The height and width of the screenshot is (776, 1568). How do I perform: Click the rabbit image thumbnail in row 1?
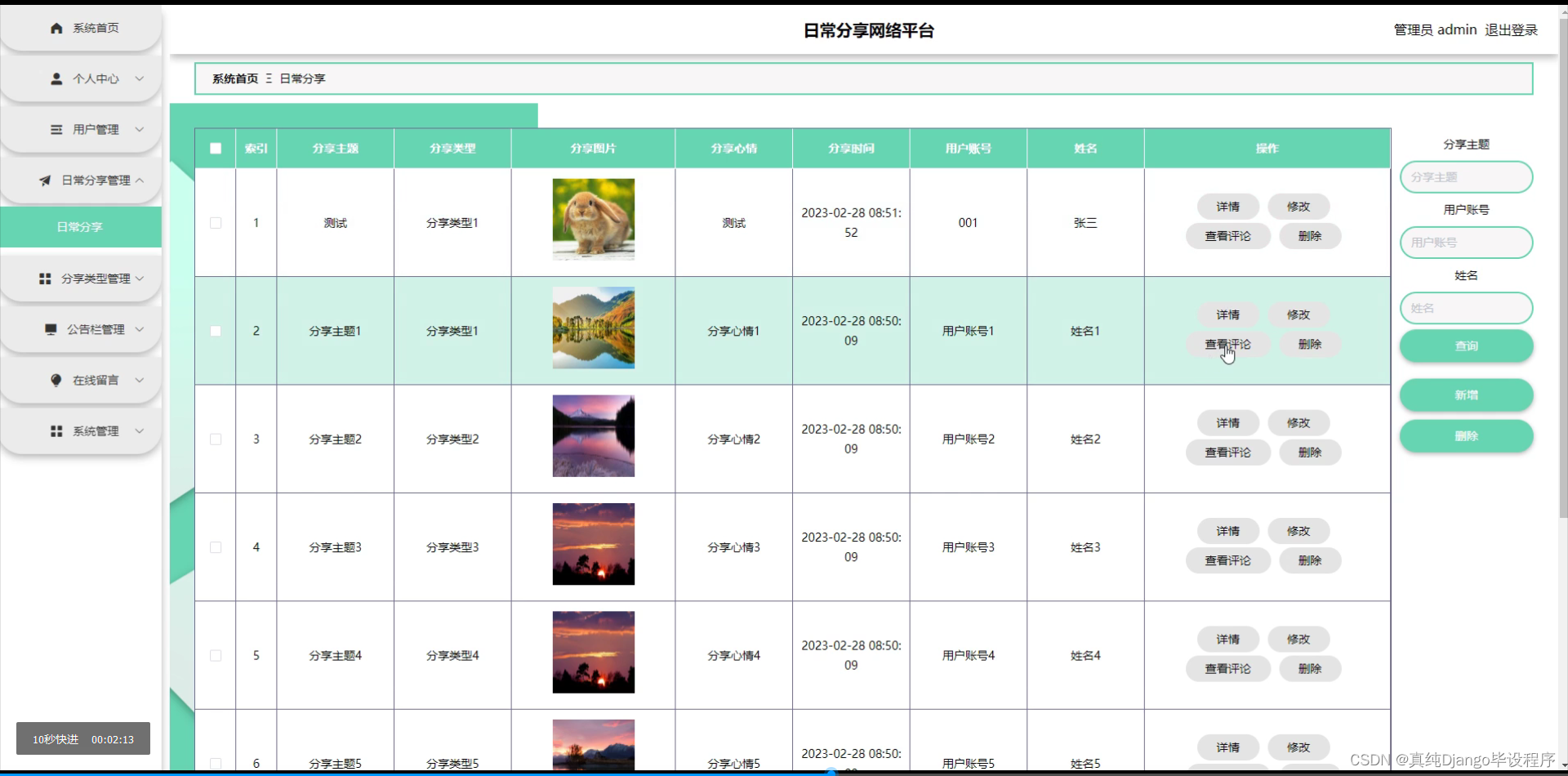[x=593, y=220]
